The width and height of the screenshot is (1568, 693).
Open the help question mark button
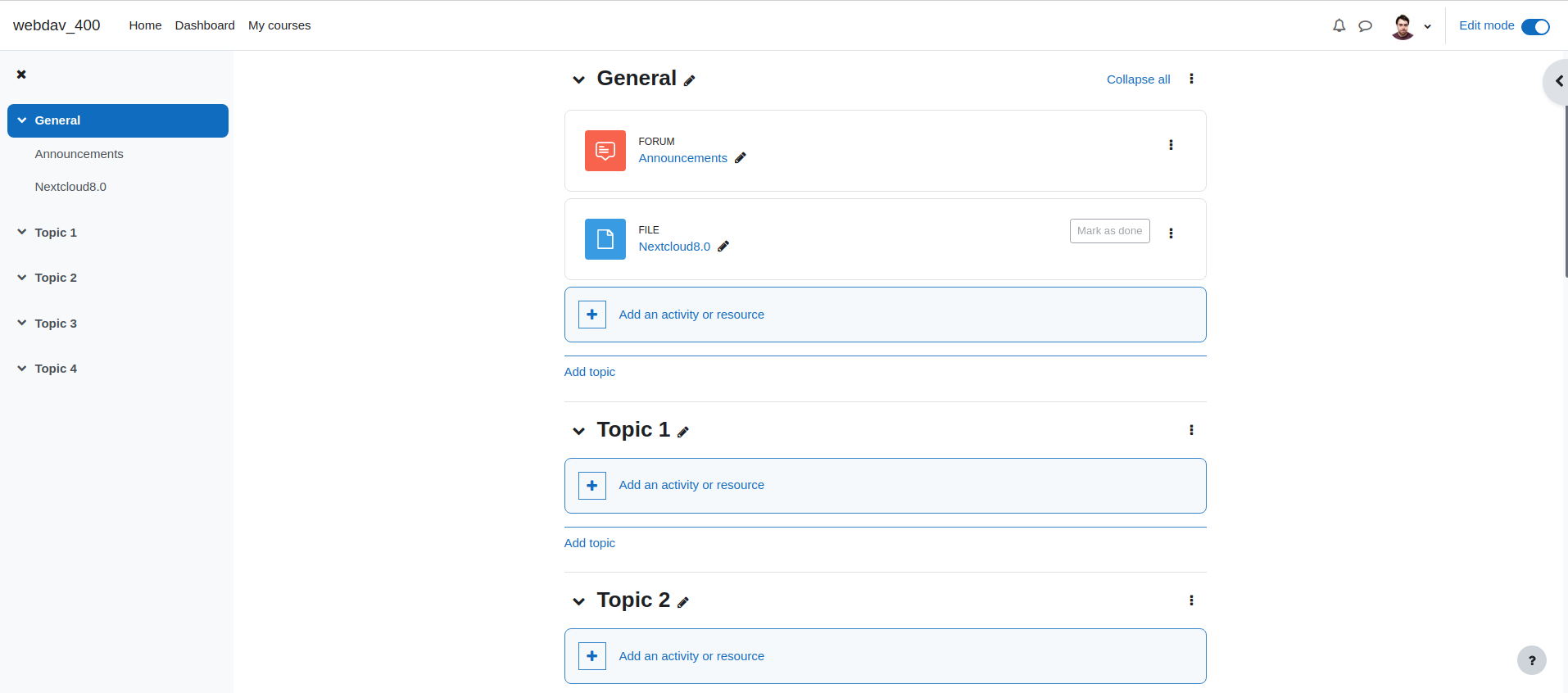click(x=1532, y=660)
